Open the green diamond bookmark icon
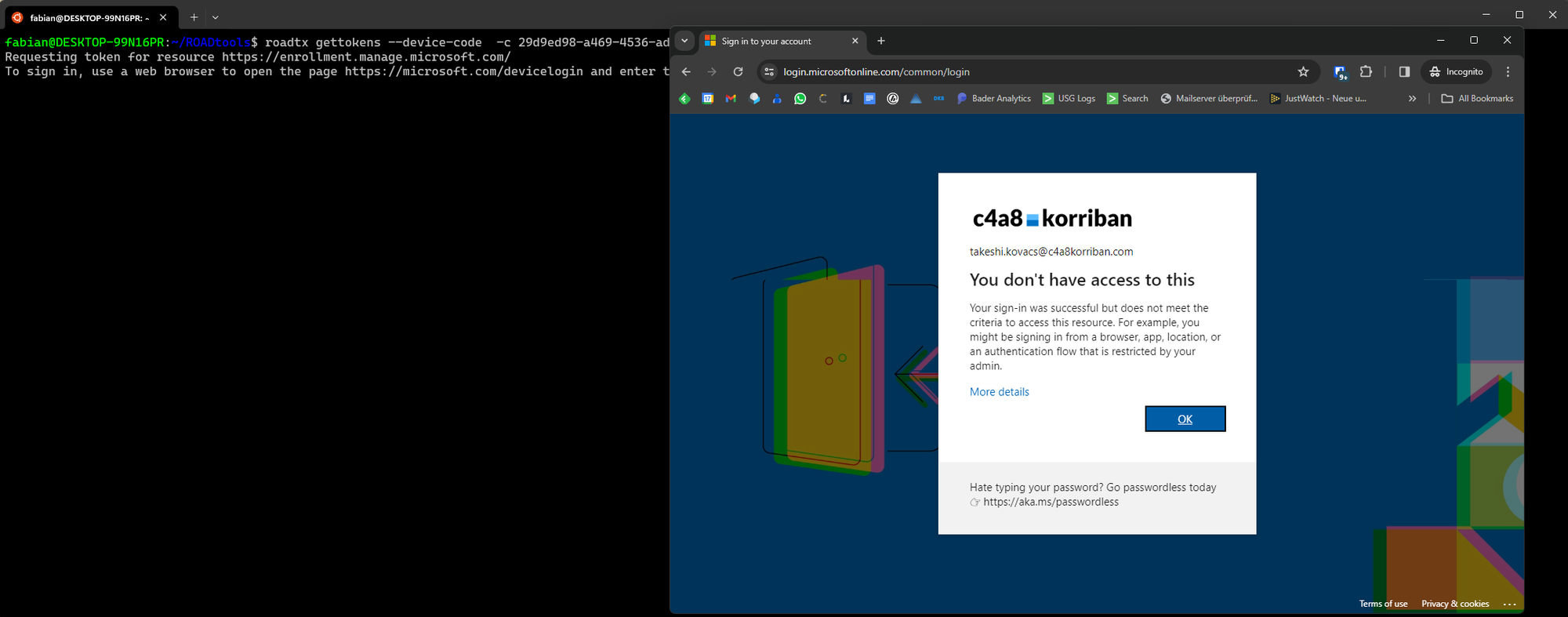 (684, 98)
